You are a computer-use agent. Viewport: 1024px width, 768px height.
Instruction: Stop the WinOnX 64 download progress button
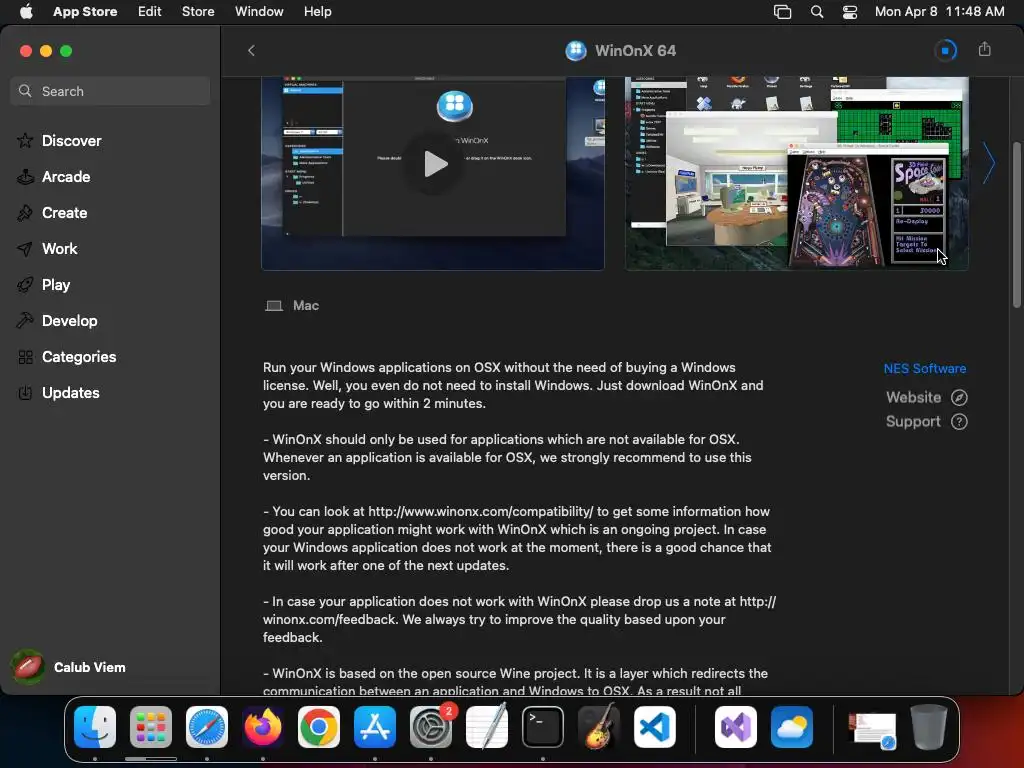(945, 50)
